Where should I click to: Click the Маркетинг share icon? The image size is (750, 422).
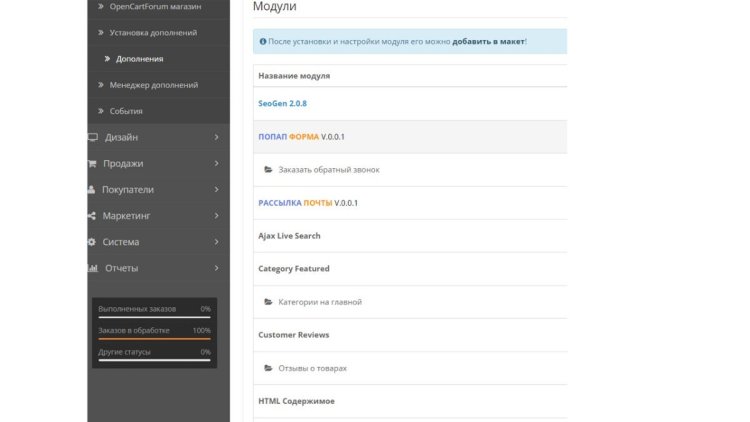click(93, 215)
